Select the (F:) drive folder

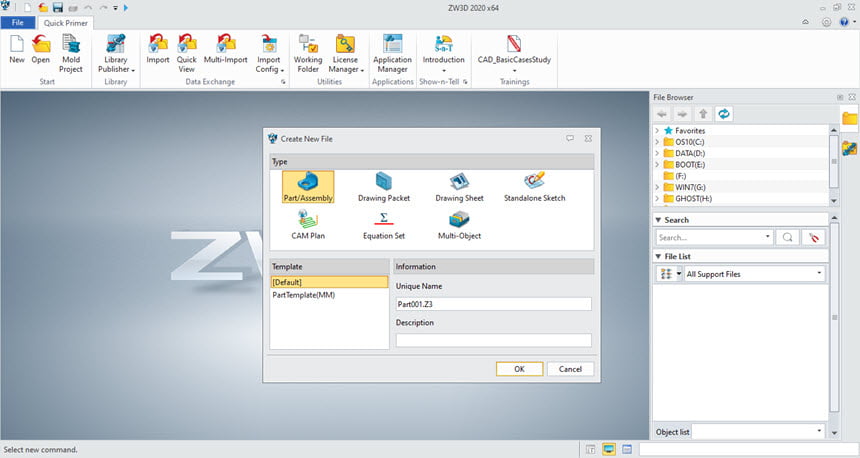[x=675, y=176]
